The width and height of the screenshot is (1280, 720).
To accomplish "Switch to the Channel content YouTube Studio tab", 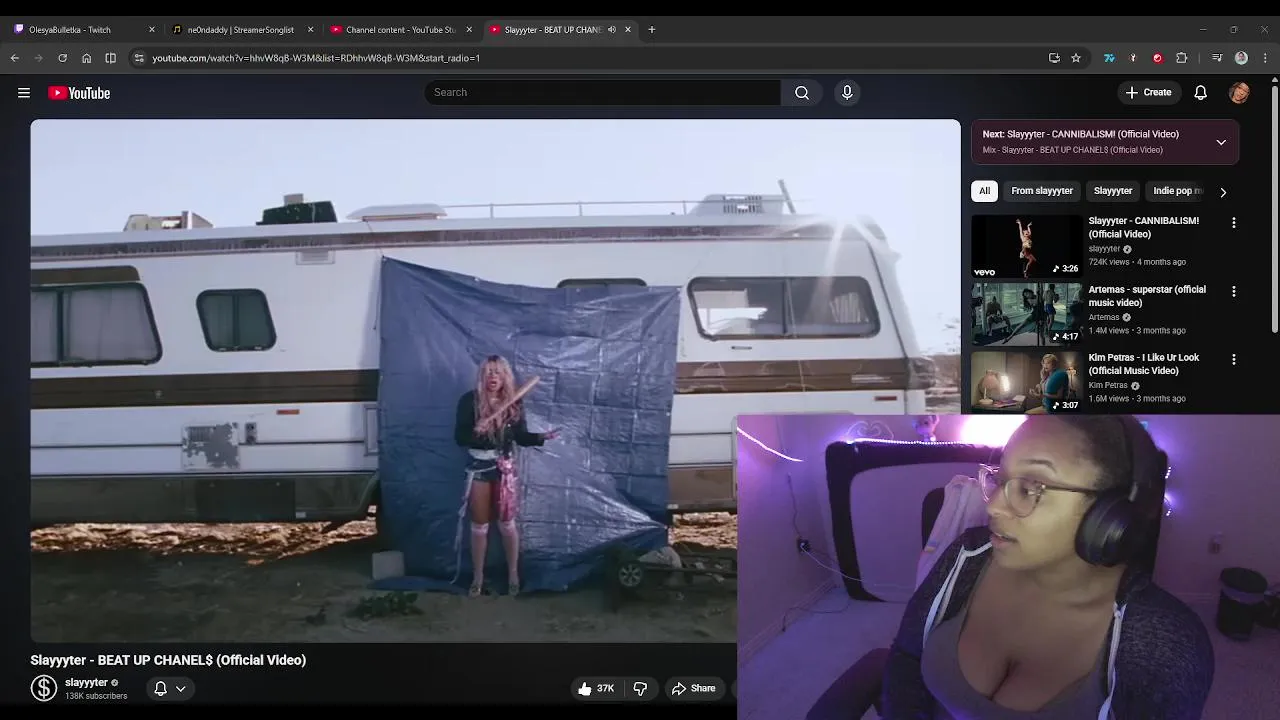I will 401,30.
